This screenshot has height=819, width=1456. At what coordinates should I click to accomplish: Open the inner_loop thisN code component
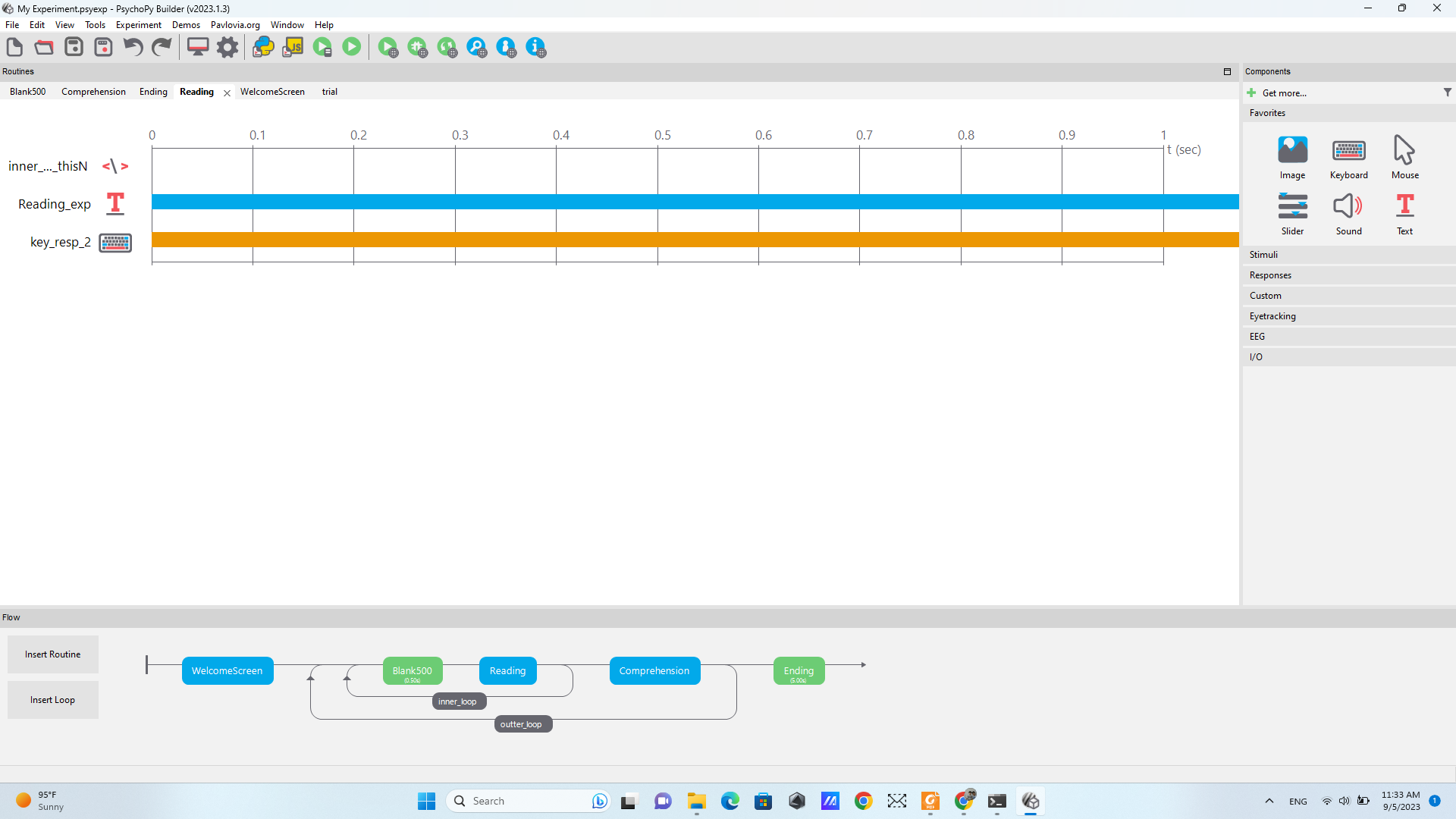115,166
